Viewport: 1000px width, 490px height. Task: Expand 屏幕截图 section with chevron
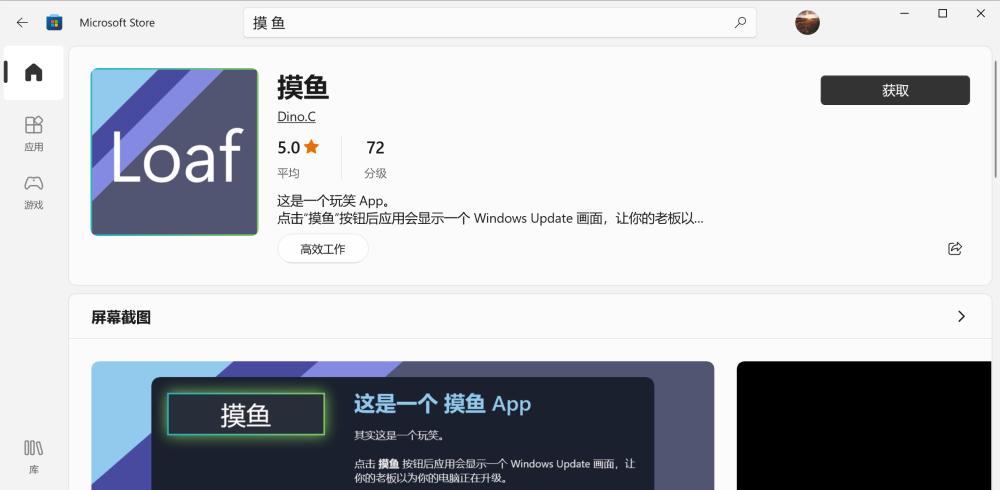tap(961, 316)
